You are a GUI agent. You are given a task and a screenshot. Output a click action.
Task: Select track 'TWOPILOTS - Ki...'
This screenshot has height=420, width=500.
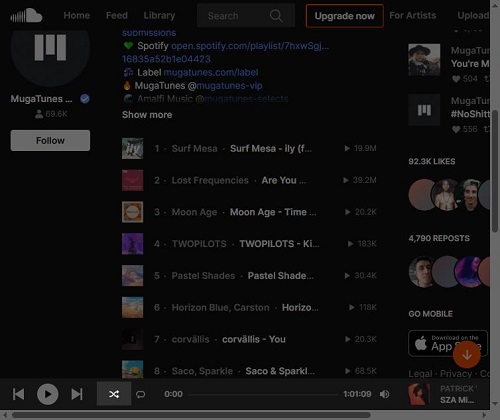[x=279, y=244]
